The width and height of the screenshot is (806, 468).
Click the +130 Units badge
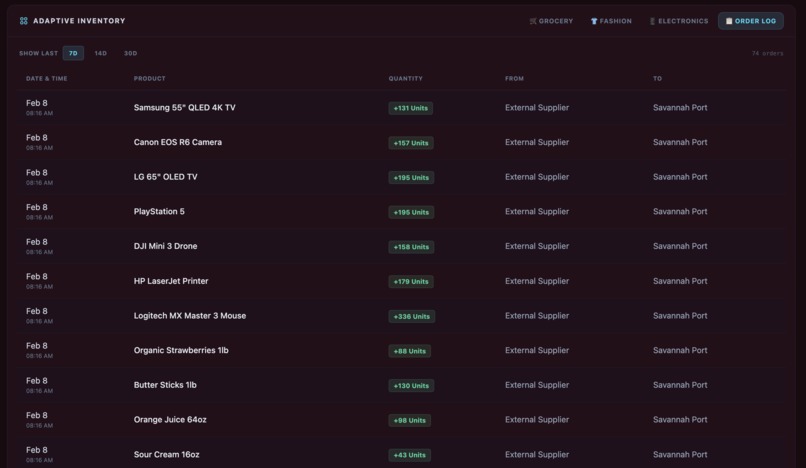411,386
